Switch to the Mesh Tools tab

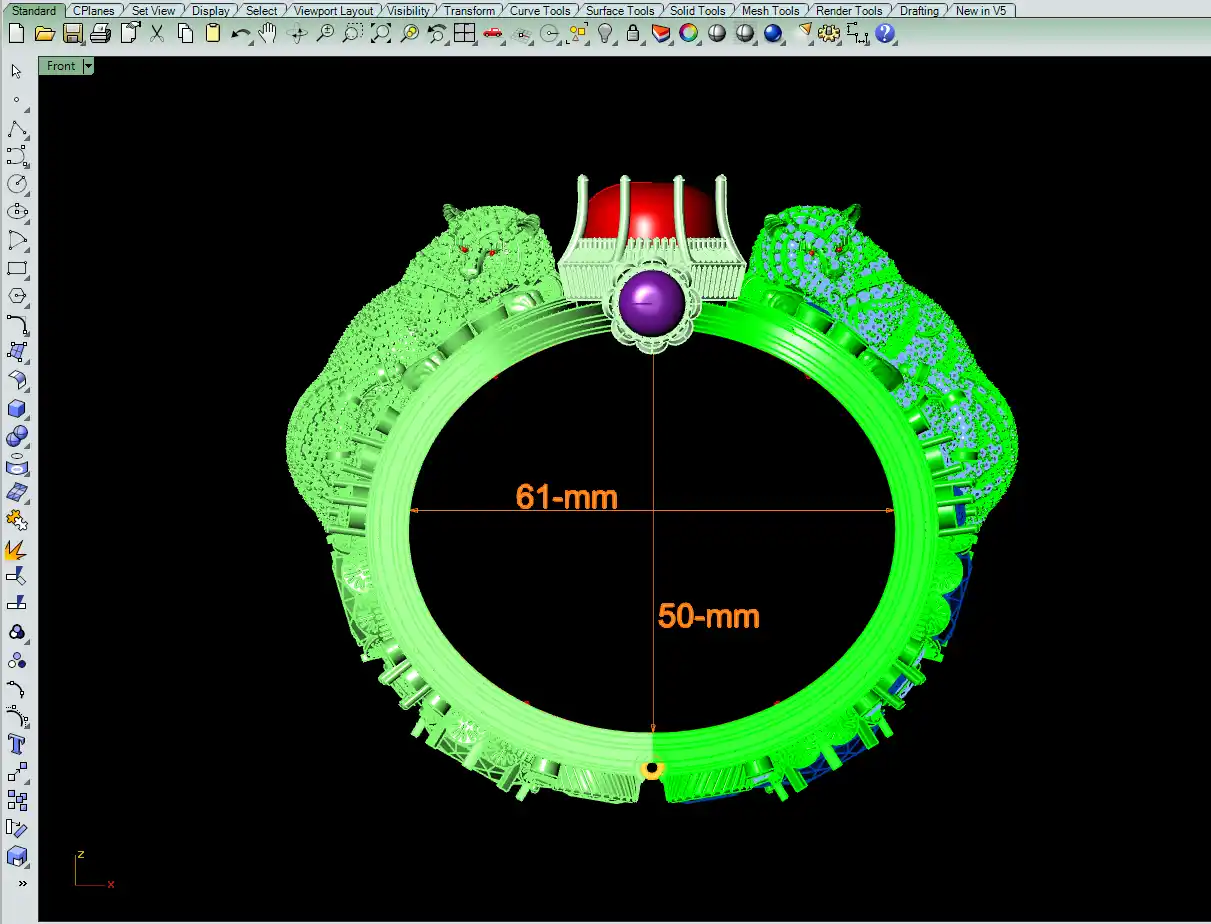point(770,11)
